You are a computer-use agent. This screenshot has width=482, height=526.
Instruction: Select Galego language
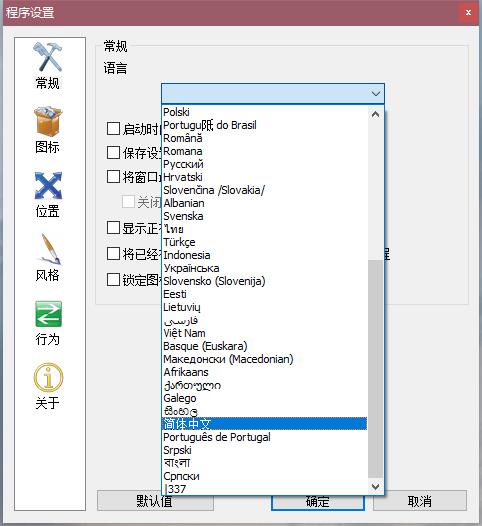(x=265, y=398)
